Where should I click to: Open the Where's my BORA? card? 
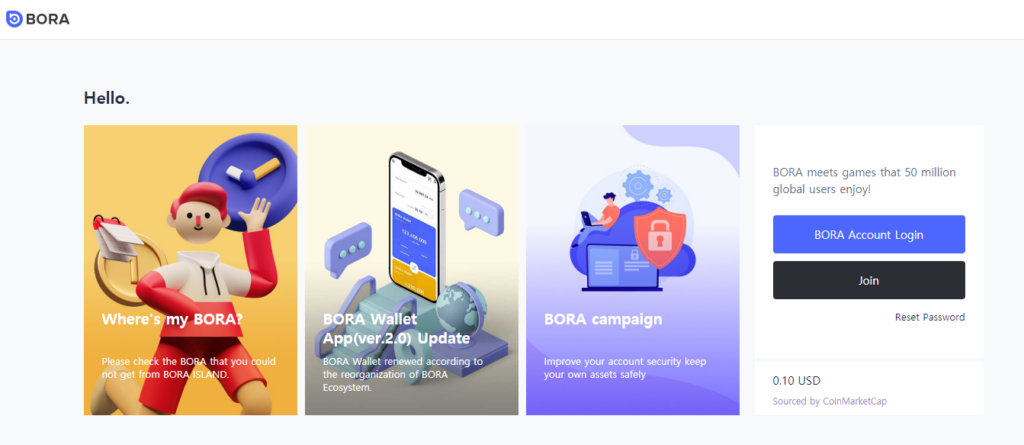pyautogui.click(x=190, y=270)
